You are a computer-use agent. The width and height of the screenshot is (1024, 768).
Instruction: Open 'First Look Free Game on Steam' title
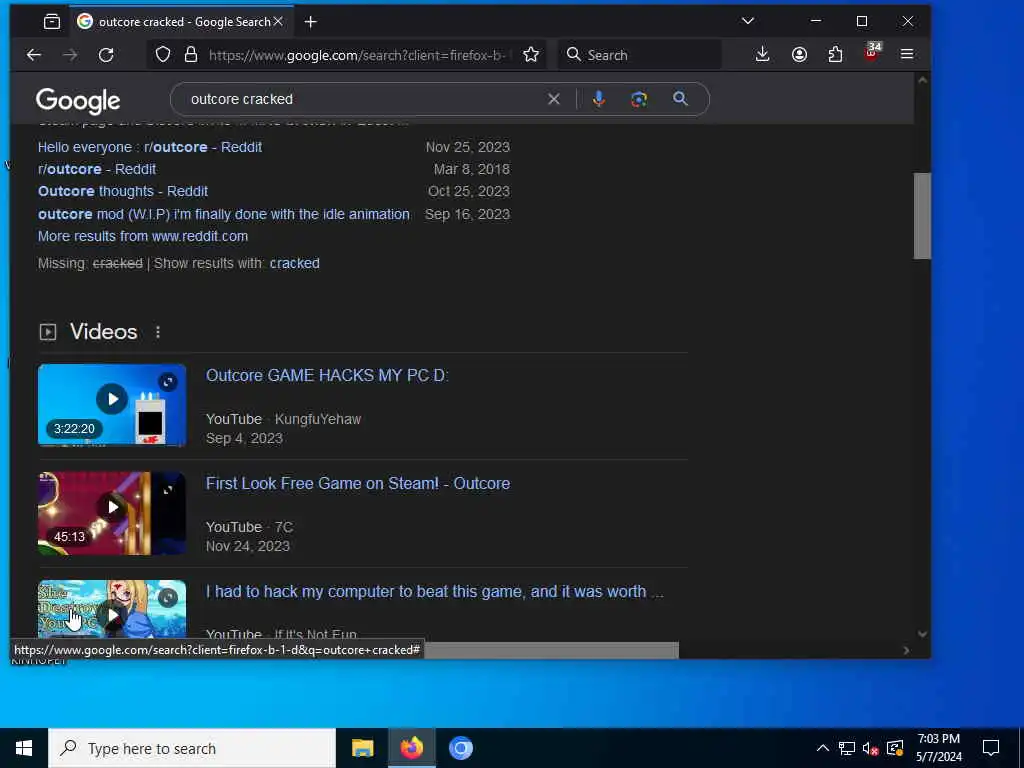tap(358, 483)
